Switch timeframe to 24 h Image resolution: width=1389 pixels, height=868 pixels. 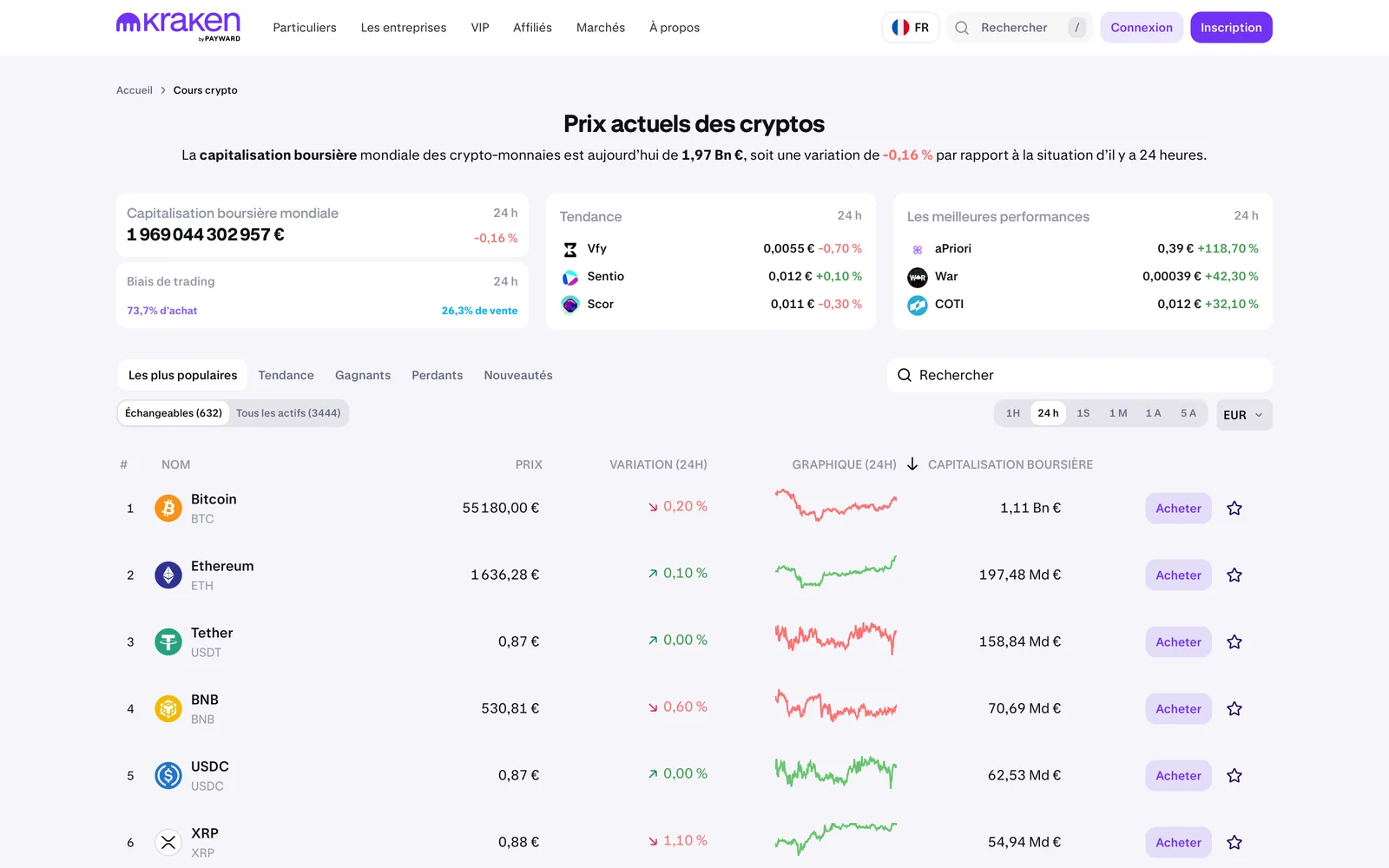click(1048, 413)
